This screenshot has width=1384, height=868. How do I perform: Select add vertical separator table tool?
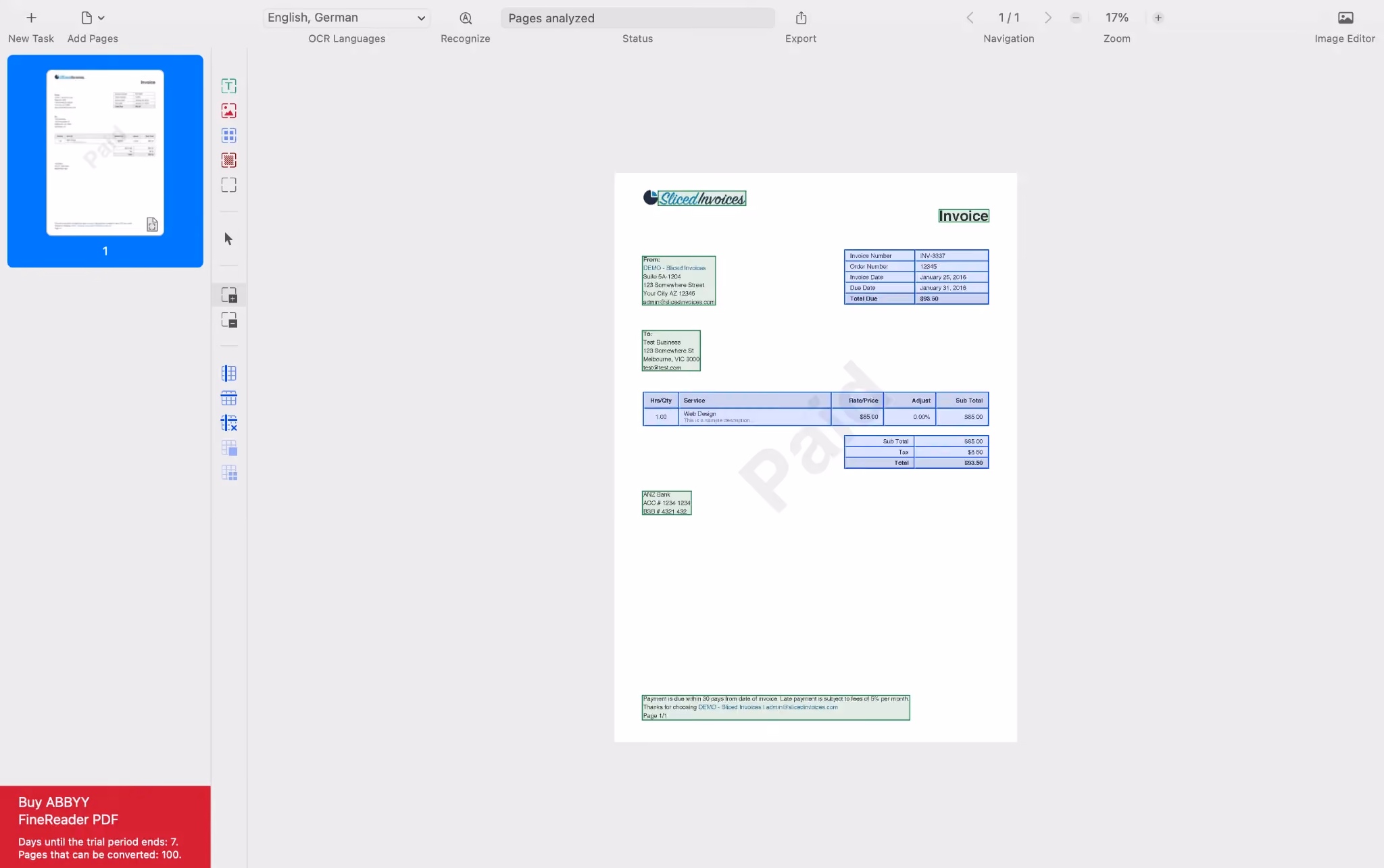click(x=229, y=374)
